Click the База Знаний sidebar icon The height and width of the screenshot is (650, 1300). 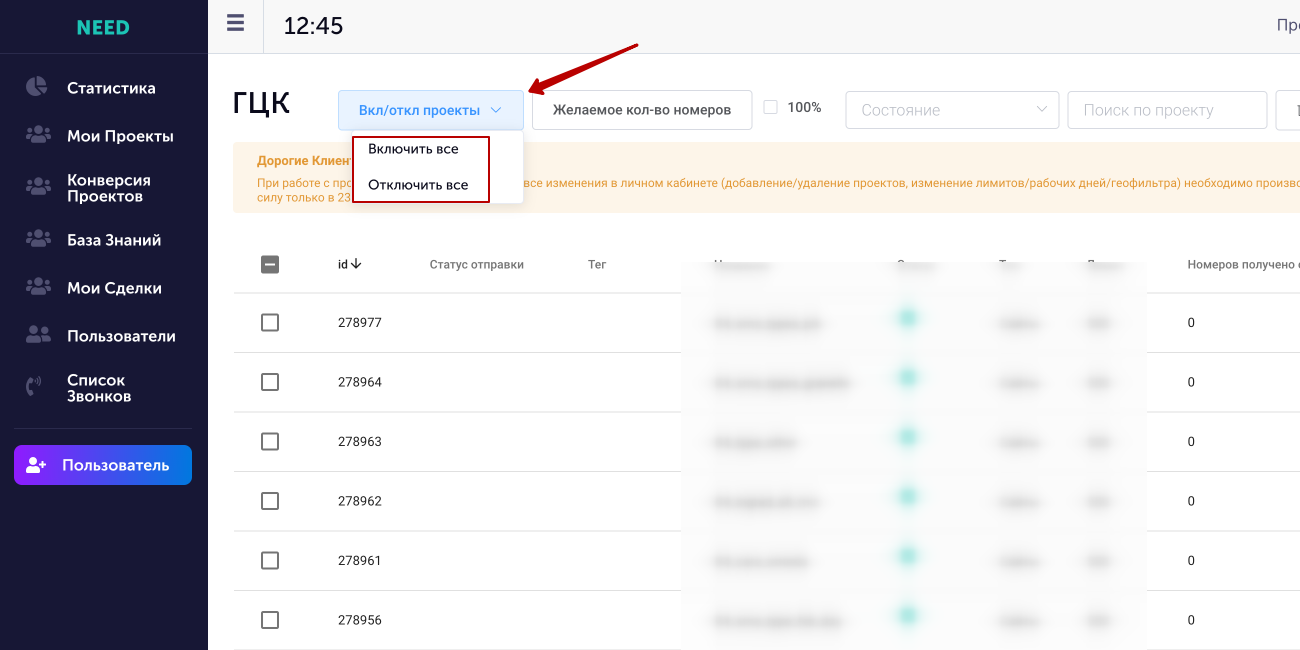(38, 238)
